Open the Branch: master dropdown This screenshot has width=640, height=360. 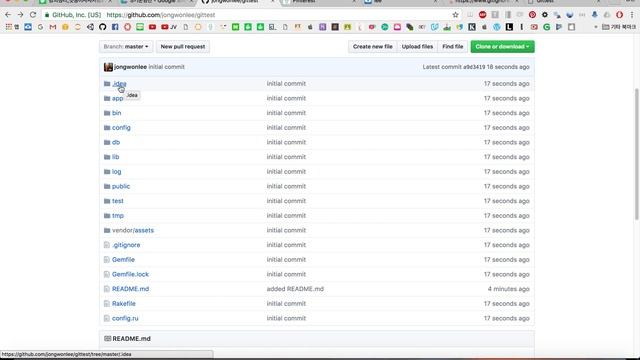click(126, 47)
